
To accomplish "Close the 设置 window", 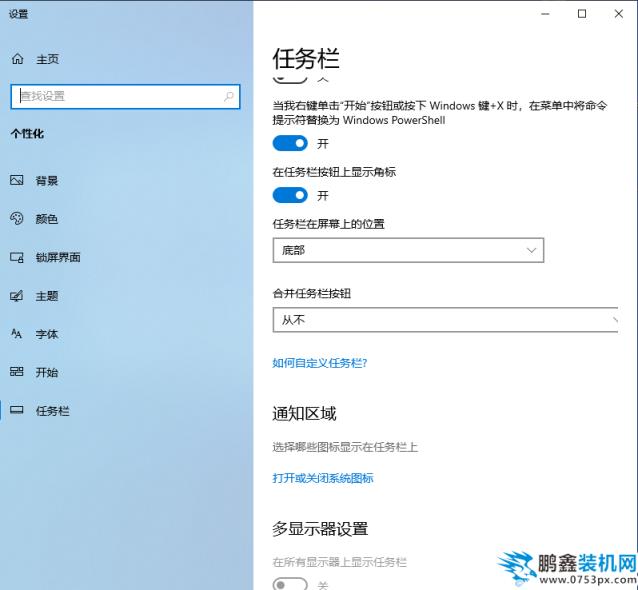I will pyautogui.click(x=618, y=14).
